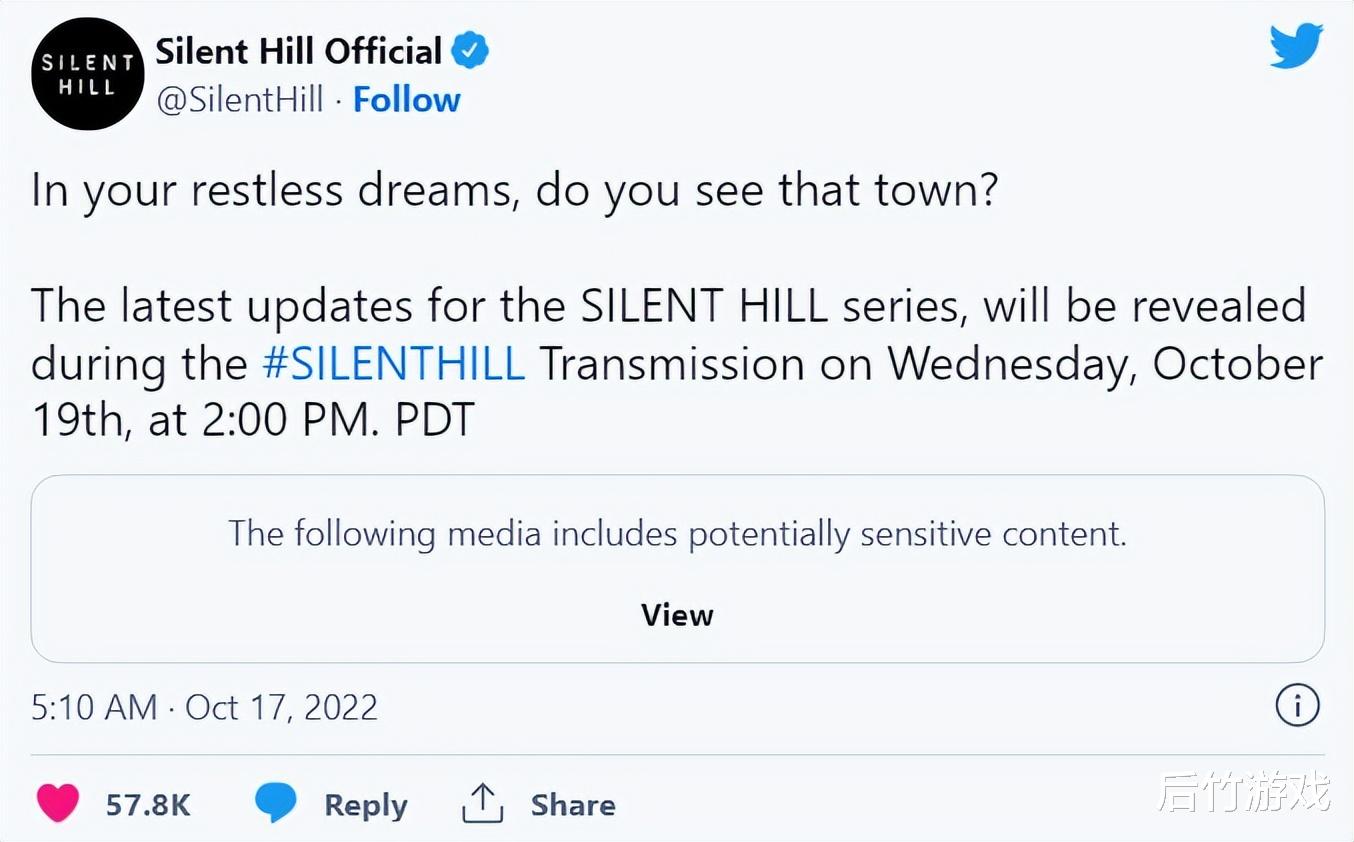This screenshot has height=842, width=1354.
Task: Click the Silent Hill profile avatar
Action: tap(88, 74)
